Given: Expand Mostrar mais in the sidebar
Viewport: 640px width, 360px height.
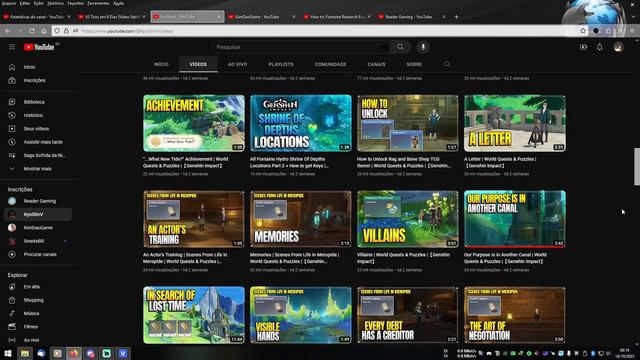Looking at the screenshot, I should click(38, 169).
